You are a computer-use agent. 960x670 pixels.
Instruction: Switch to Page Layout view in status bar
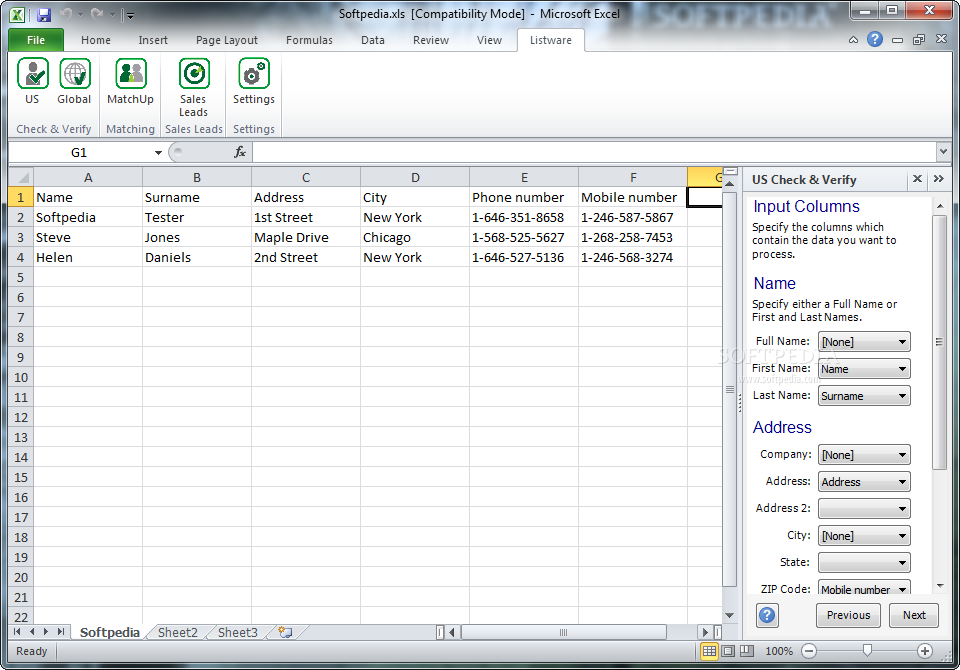coord(728,651)
